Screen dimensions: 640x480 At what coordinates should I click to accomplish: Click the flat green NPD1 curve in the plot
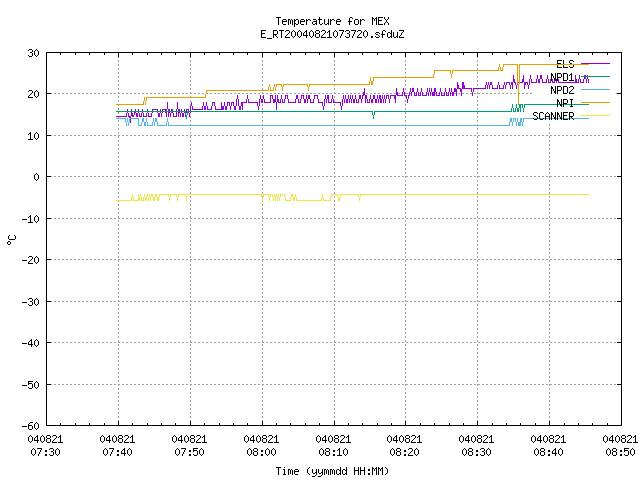(x=286, y=111)
